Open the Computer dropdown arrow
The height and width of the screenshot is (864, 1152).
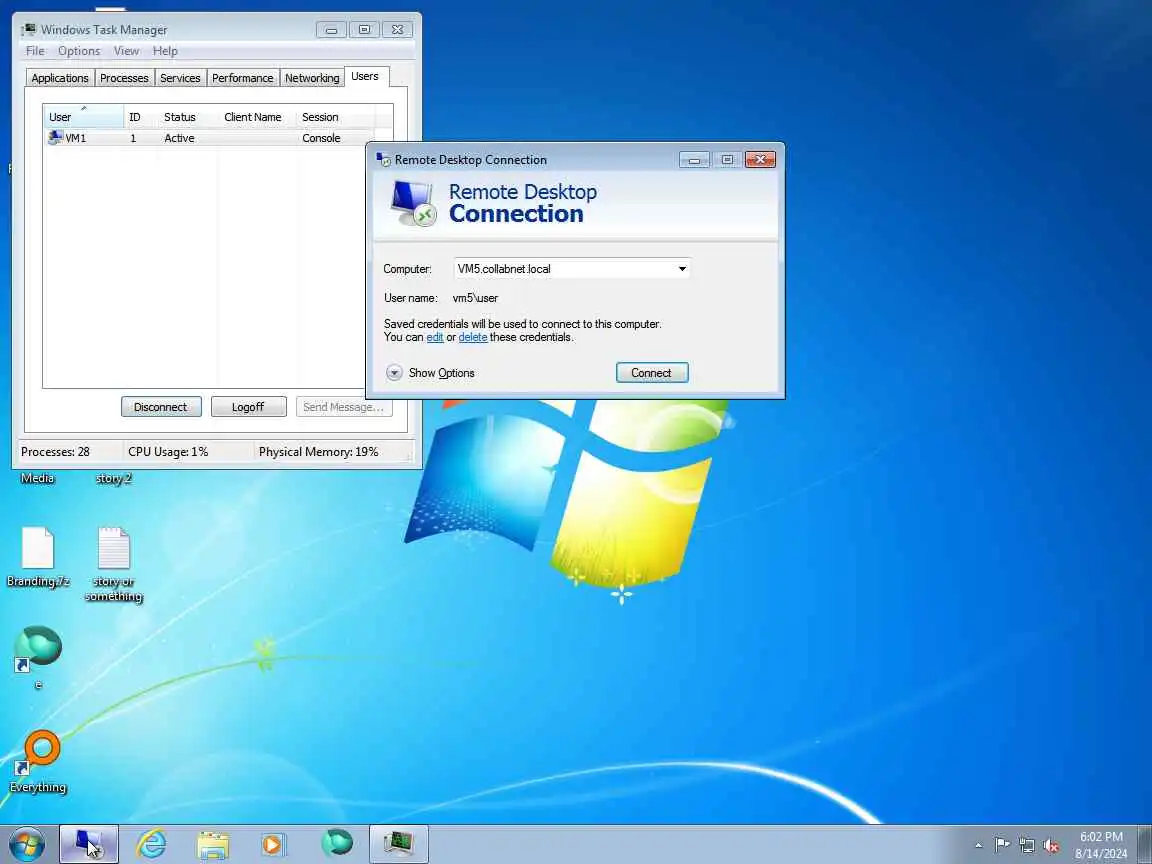pos(682,269)
